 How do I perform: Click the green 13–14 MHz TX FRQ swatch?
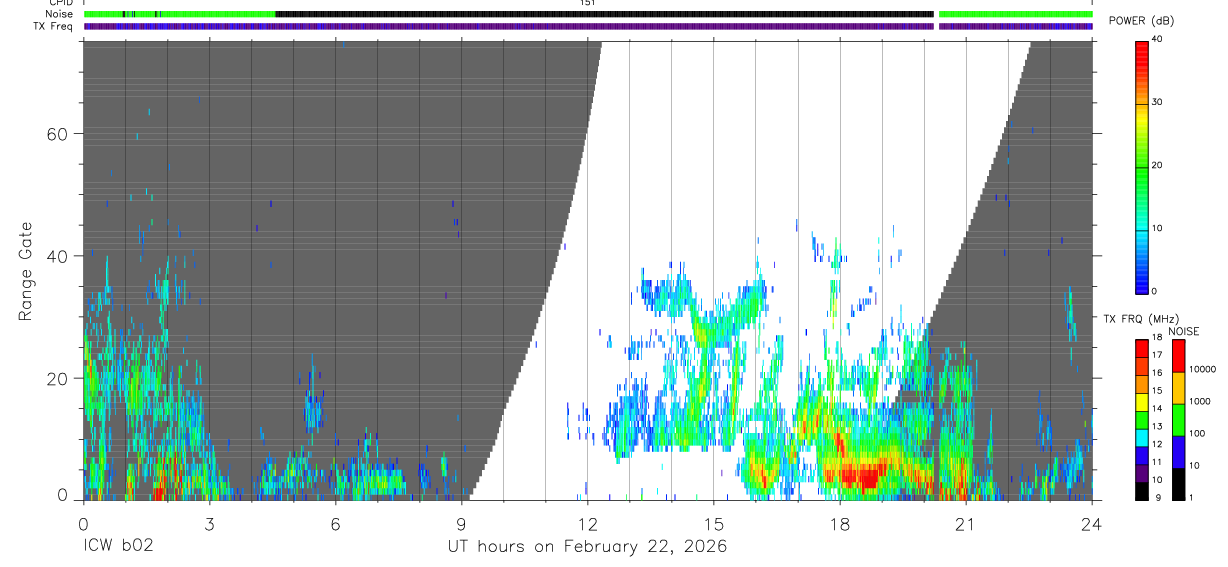click(1142, 420)
